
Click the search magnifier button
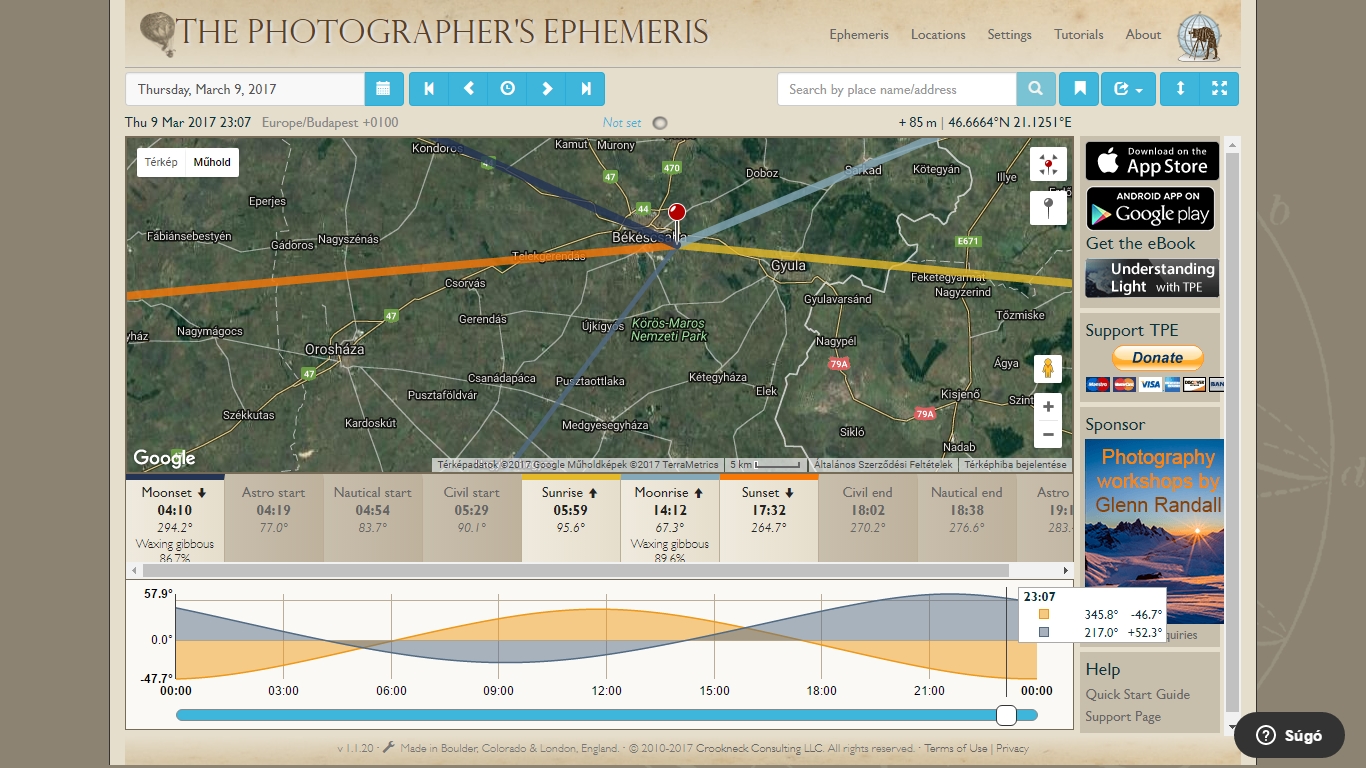pyautogui.click(x=1036, y=89)
